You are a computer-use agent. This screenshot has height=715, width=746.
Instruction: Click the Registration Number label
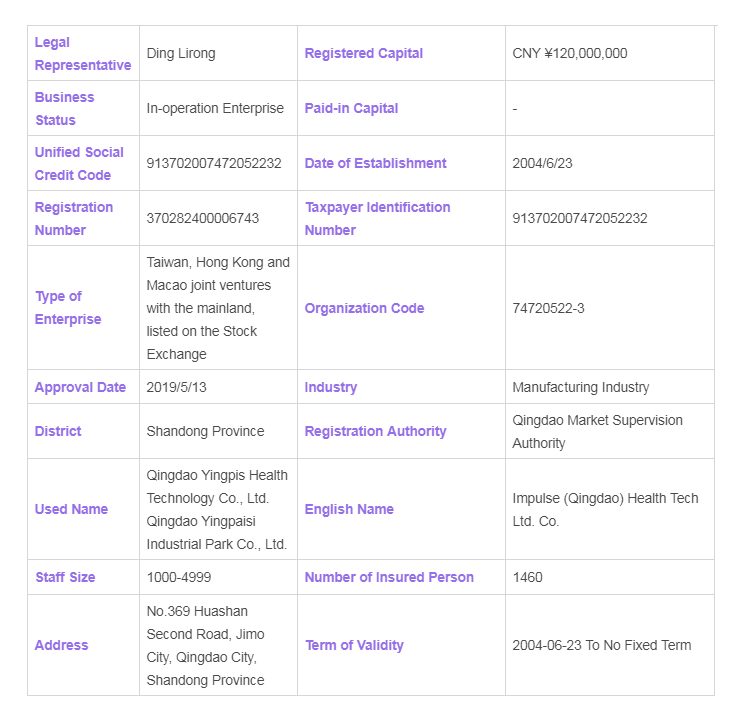pos(74,219)
